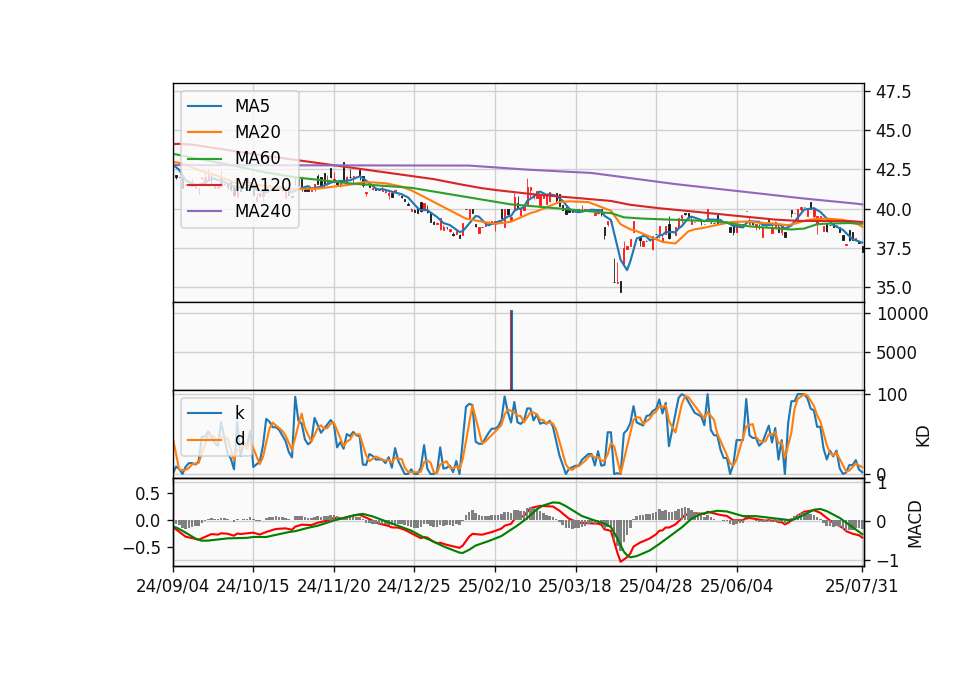The height and width of the screenshot is (690, 960).
Task: Click the MA240 legend label
Action: (x=263, y=211)
